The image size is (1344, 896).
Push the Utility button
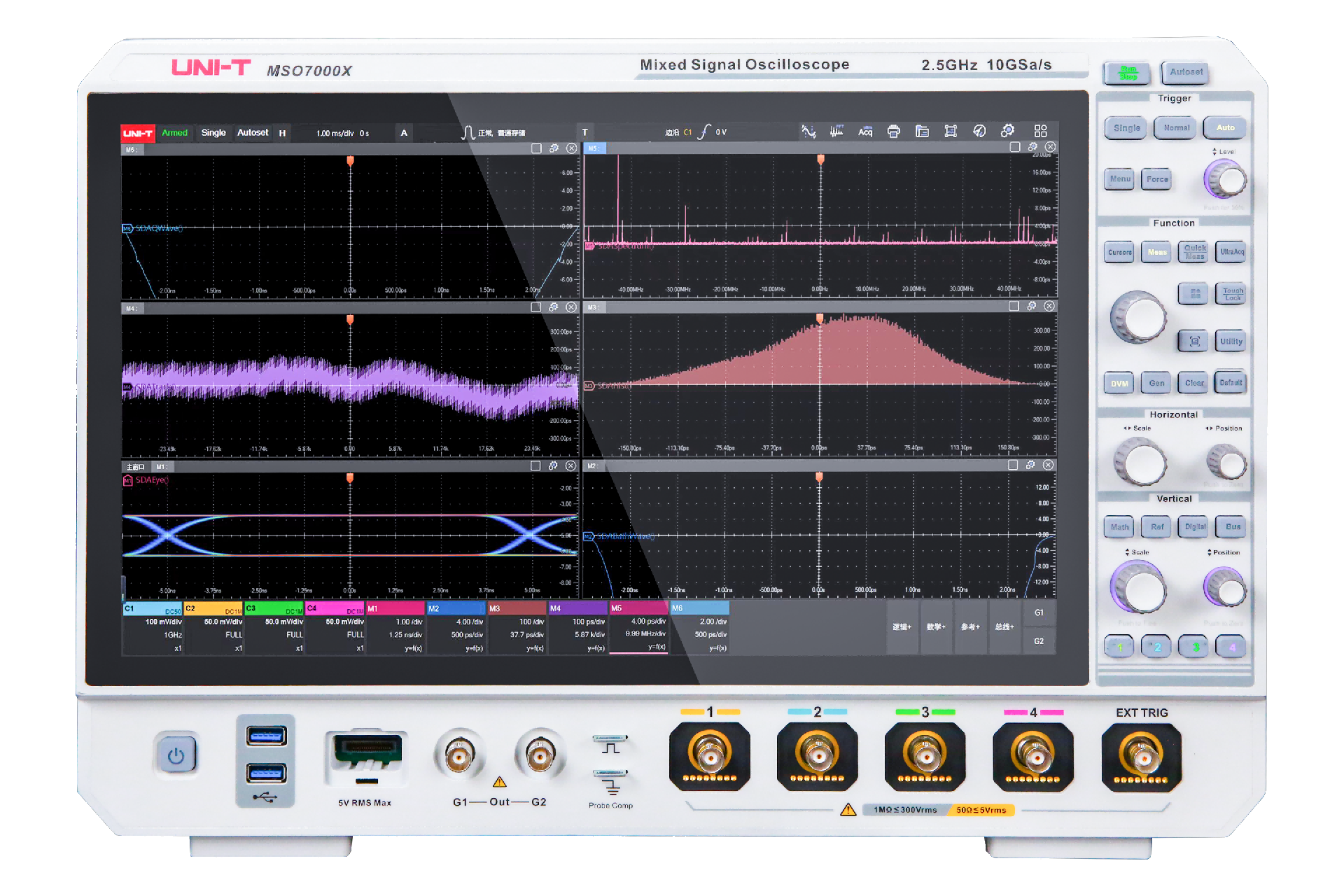pyautogui.click(x=1231, y=342)
